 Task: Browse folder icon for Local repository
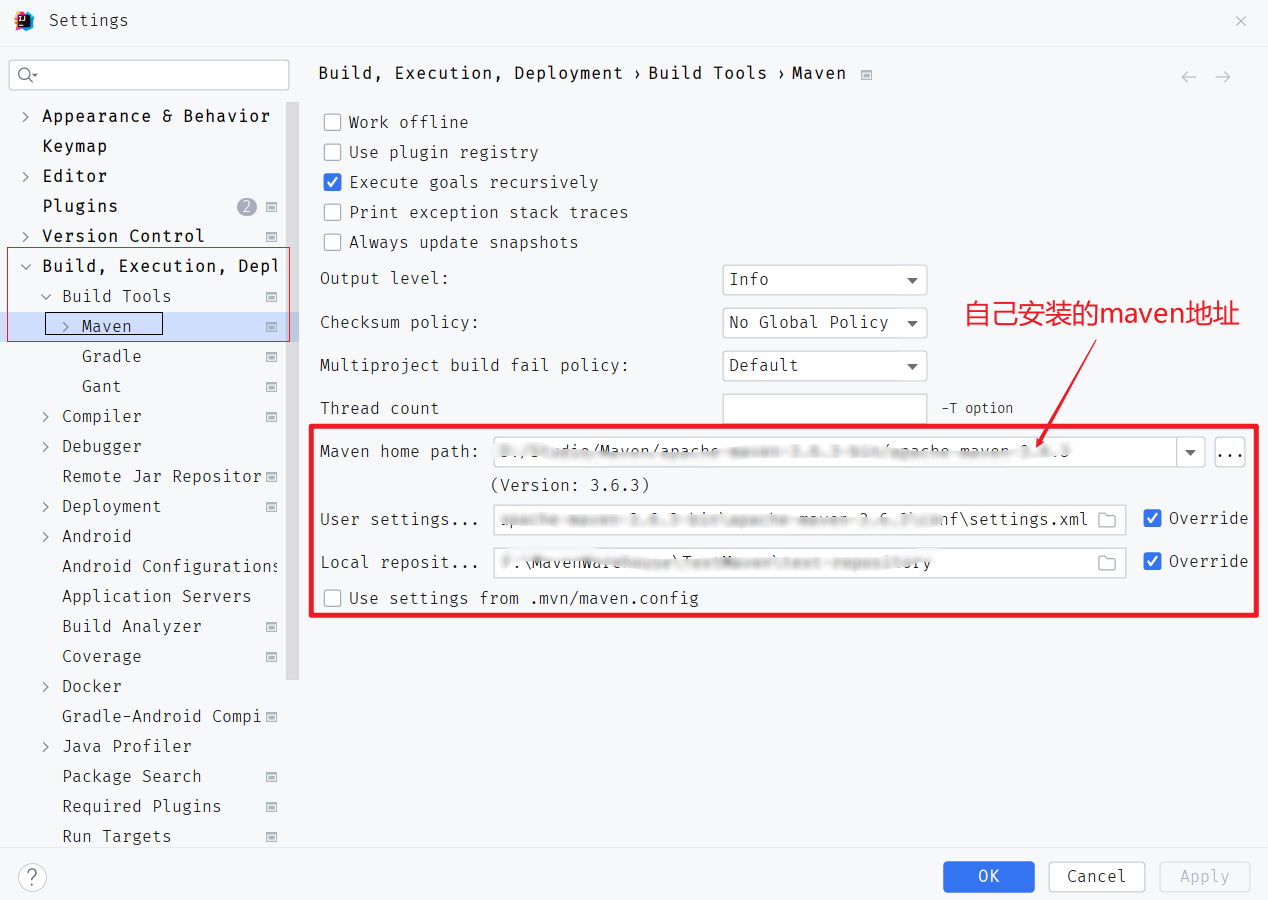1107,563
